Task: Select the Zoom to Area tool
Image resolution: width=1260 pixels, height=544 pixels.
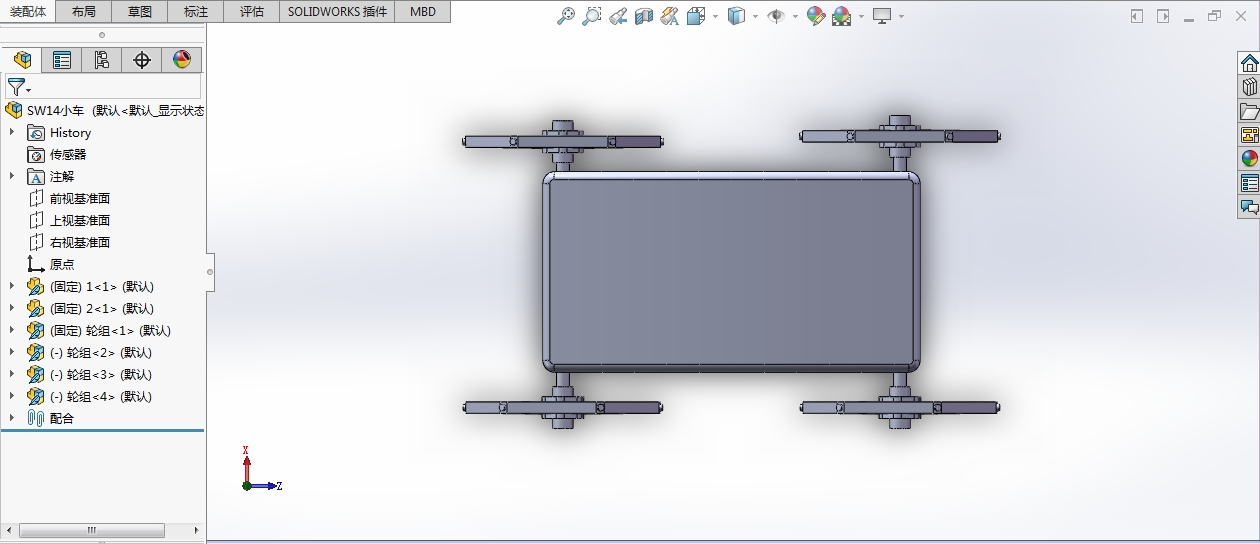Action: pyautogui.click(x=592, y=16)
